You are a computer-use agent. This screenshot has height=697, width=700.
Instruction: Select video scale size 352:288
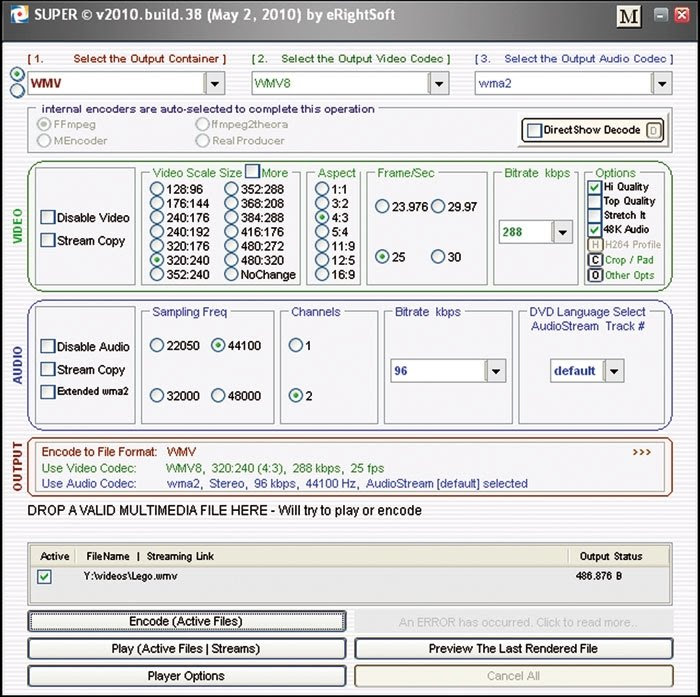click(x=231, y=189)
